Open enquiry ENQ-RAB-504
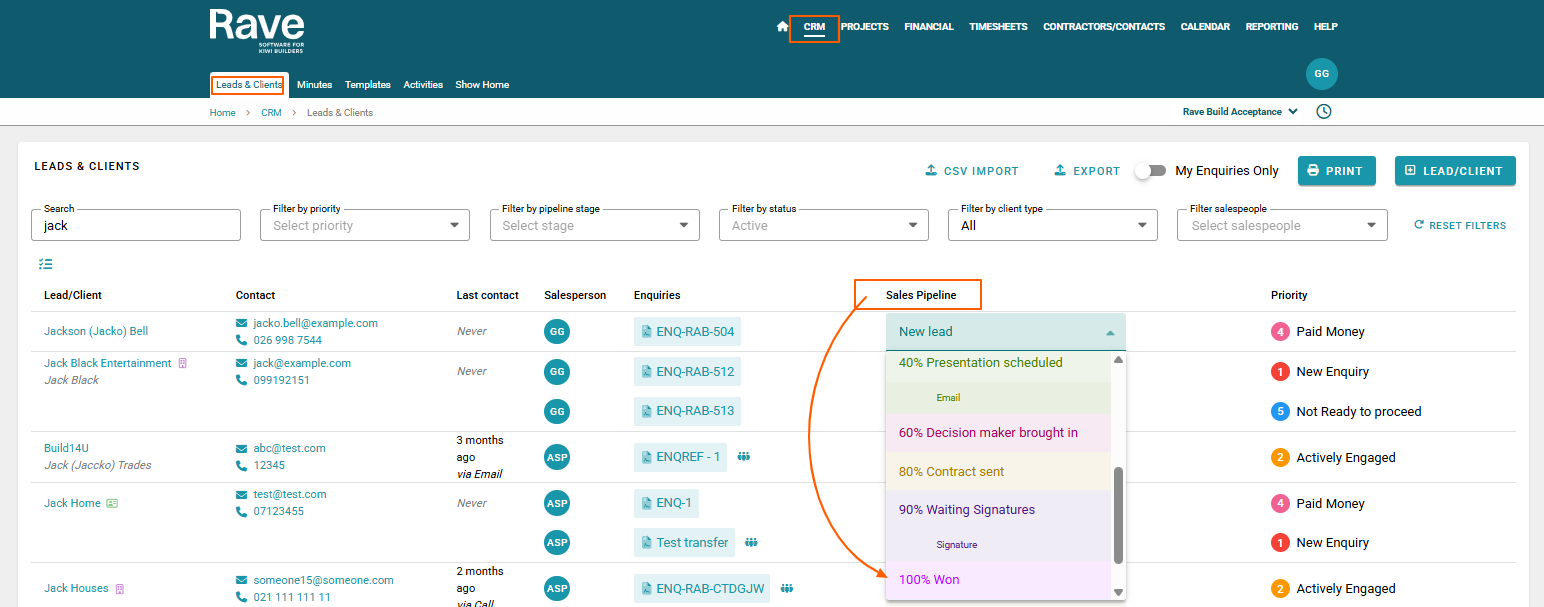The height and width of the screenshot is (607, 1544). point(688,332)
